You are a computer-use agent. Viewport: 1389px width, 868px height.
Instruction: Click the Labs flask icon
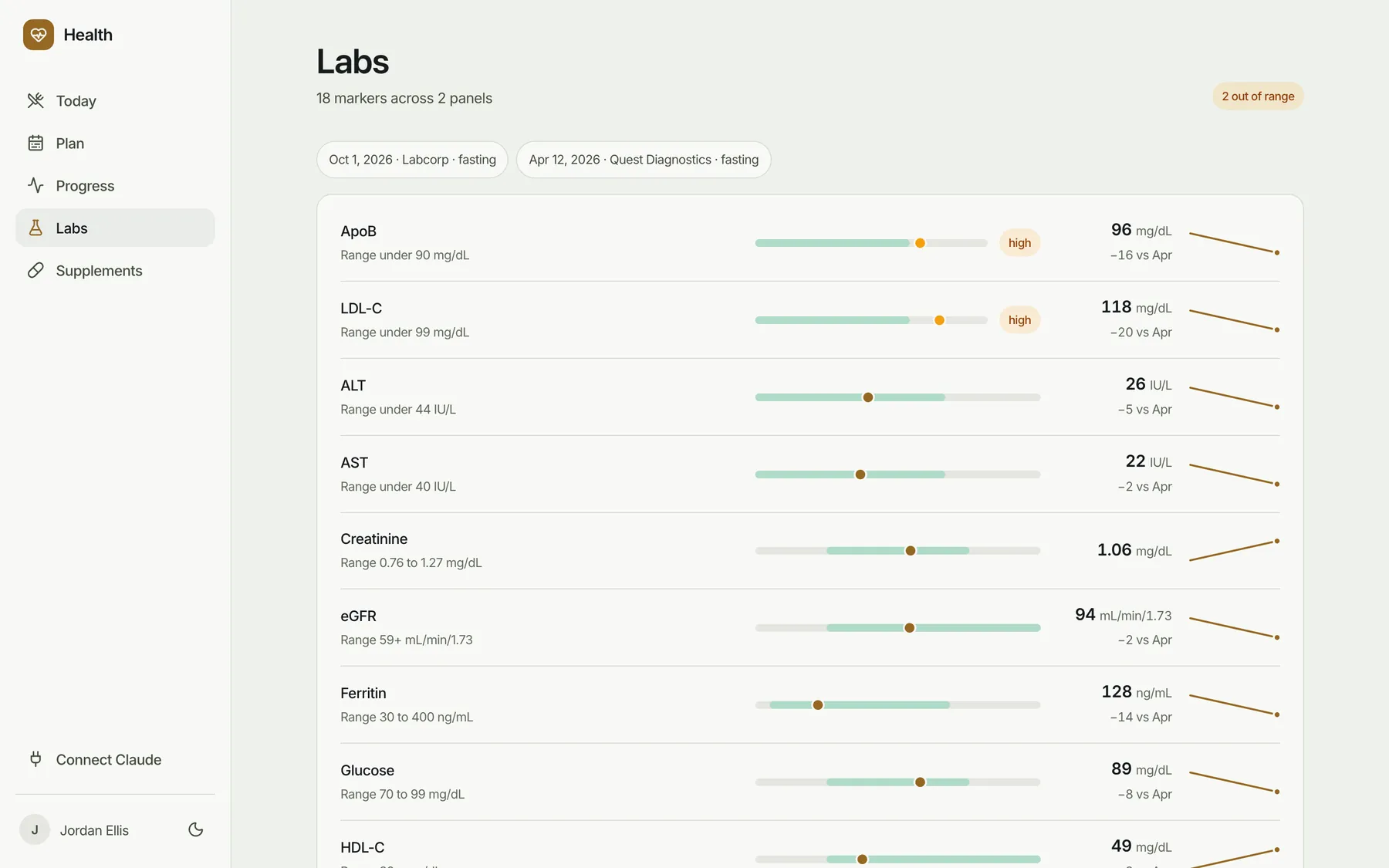pyautogui.click(x=35, y=228)
